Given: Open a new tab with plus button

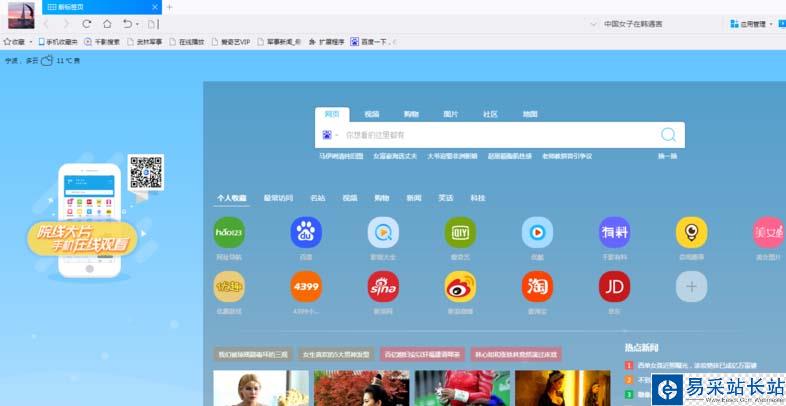Looking at the screenshot, I should tap(169, 7).
